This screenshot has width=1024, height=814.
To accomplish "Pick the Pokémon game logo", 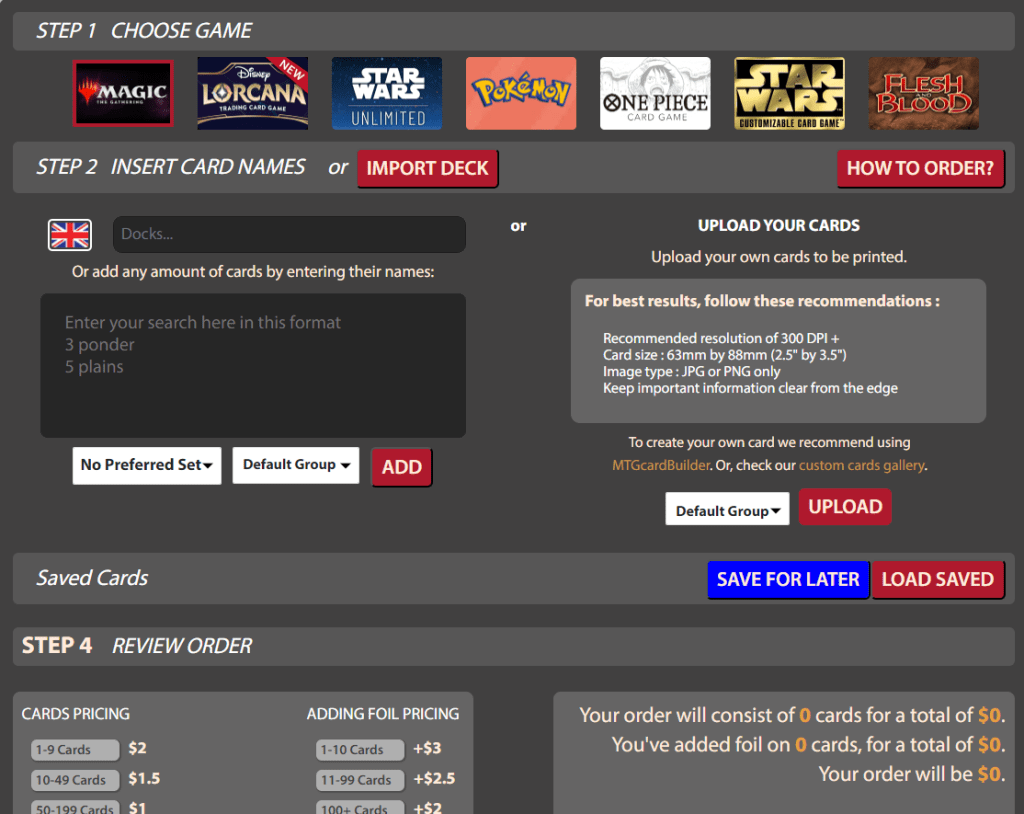I will click(521, 93).
